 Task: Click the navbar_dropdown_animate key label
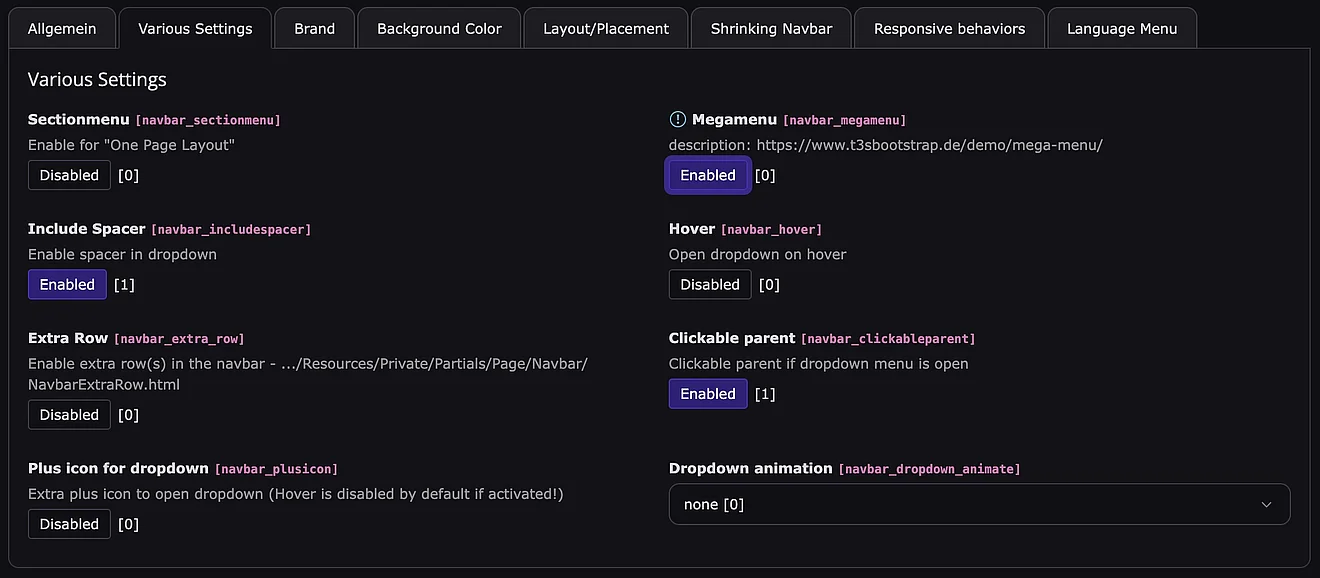[x=929, y=469]
